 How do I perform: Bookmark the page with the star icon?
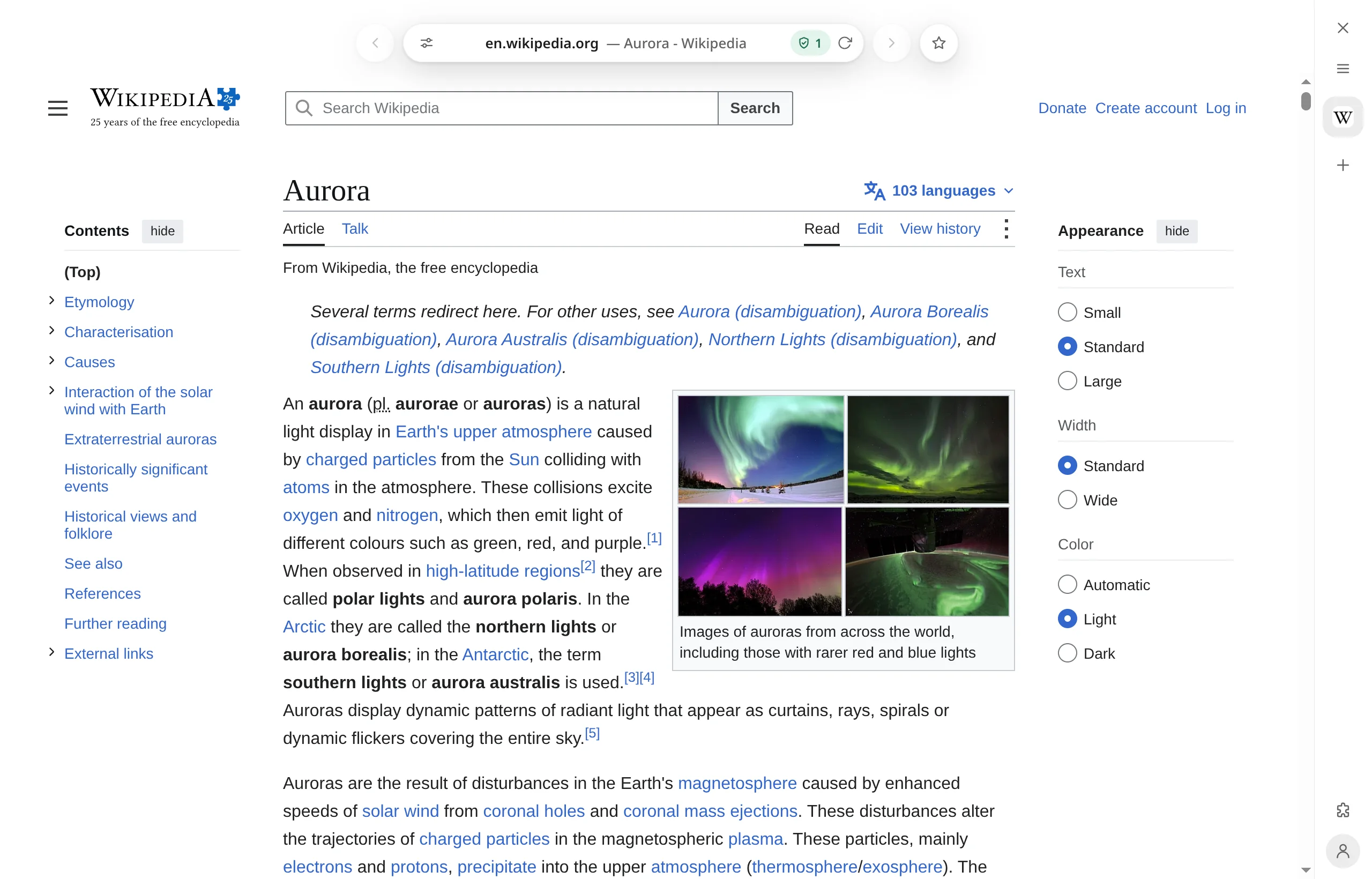(x=939, y=43)
